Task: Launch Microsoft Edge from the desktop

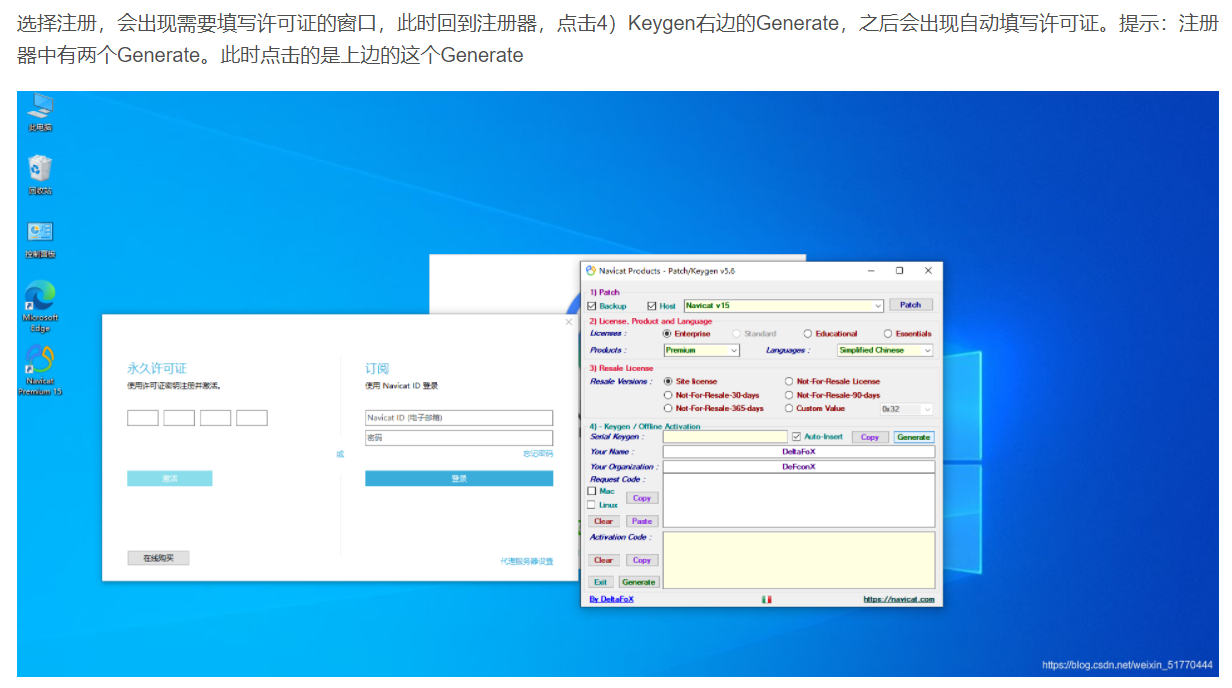Action: [40, 306]
